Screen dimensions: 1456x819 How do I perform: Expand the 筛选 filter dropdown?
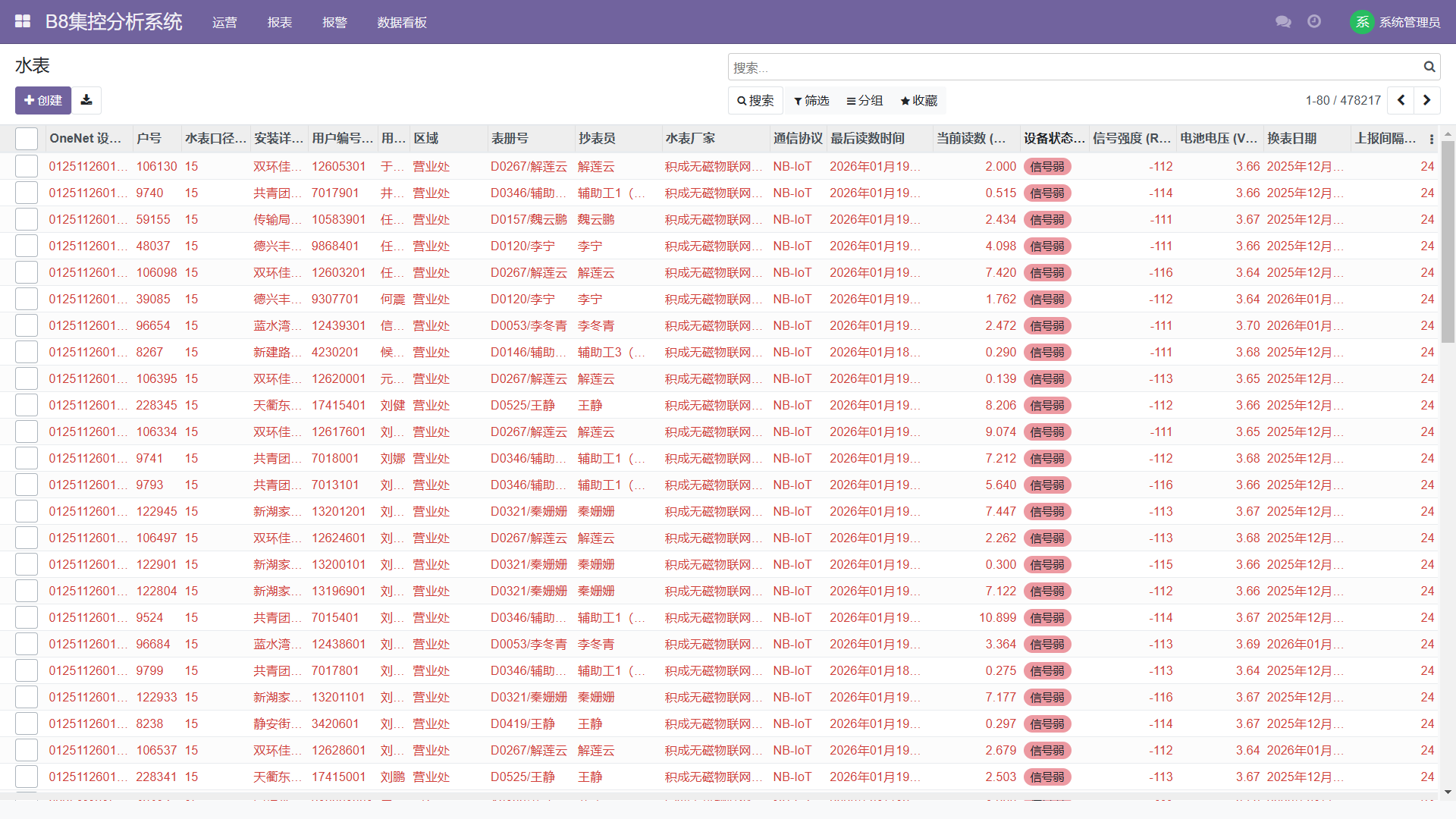point(811,100)
